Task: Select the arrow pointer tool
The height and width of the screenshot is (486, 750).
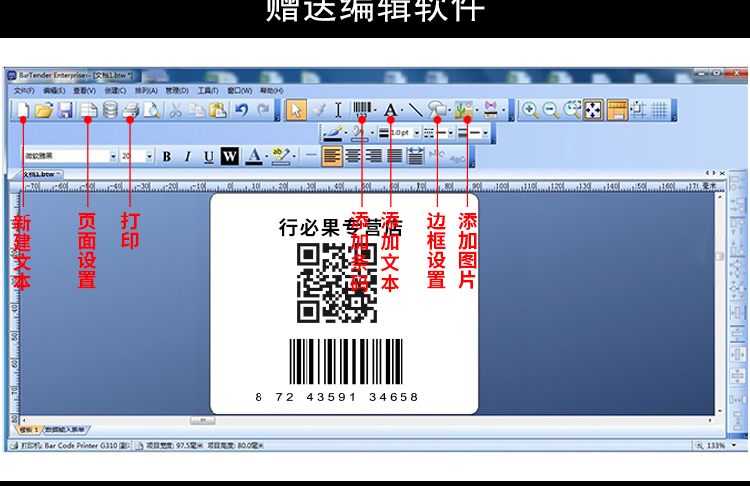Action: coord(296,110)
